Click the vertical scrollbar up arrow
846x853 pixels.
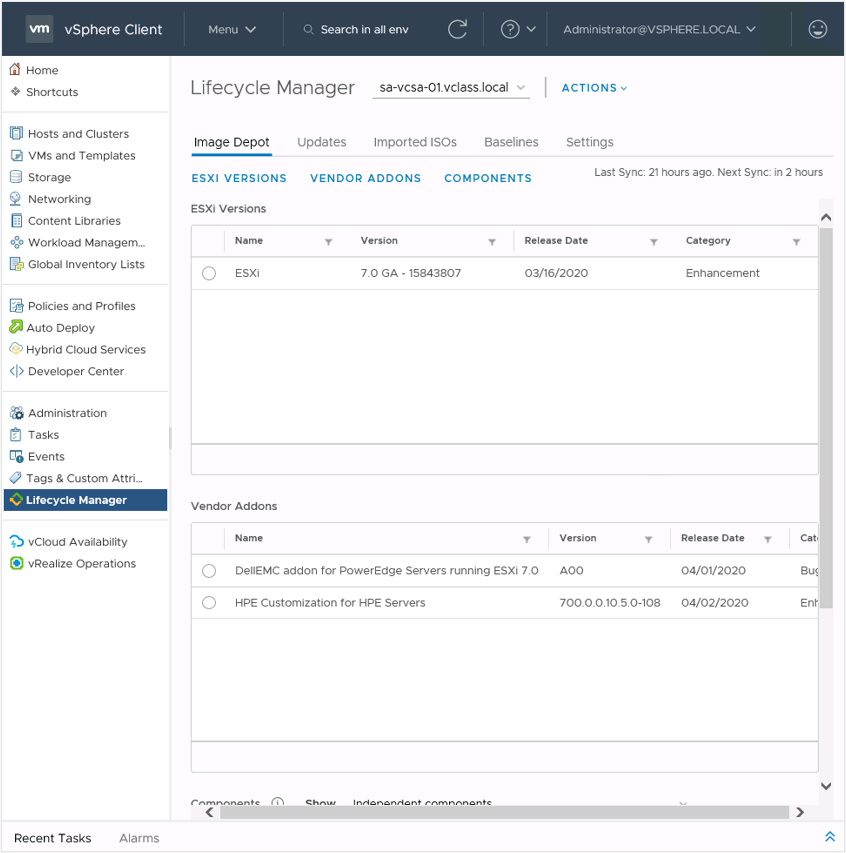(x=826, y=217)
